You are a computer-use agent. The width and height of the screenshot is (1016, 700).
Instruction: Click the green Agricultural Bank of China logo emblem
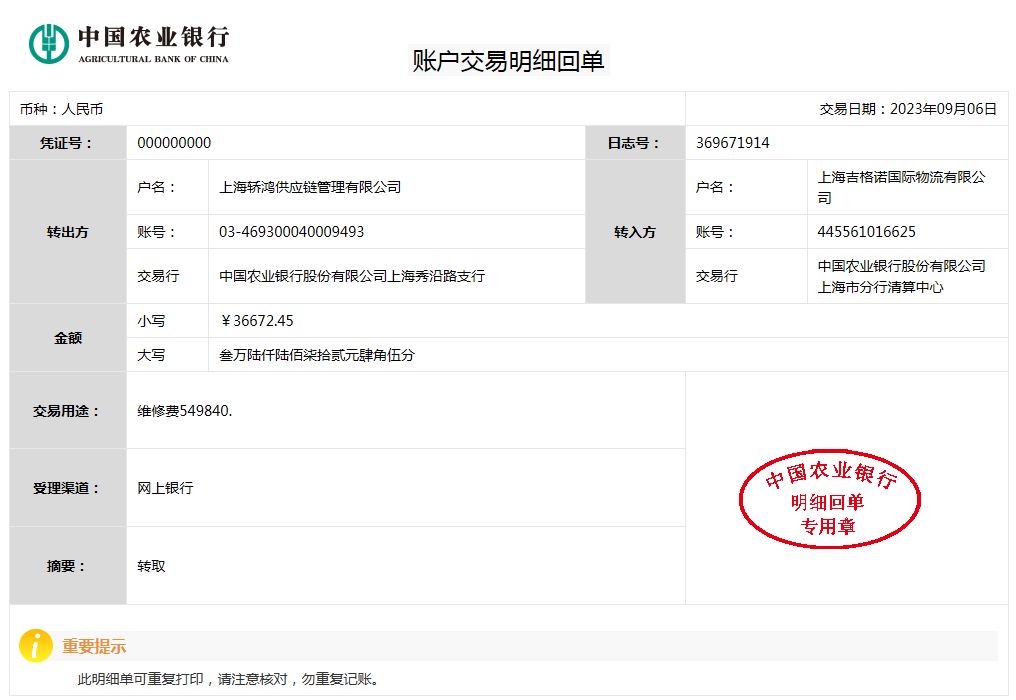49,43
